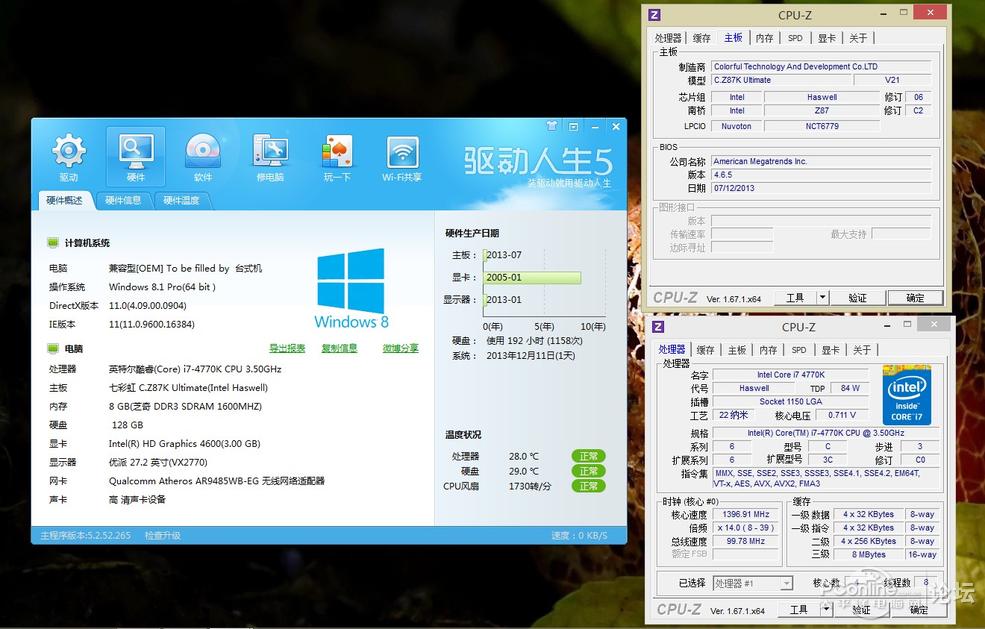
Task: Select the 硬件 hardware monitor icon
Action: pos(136,157)
